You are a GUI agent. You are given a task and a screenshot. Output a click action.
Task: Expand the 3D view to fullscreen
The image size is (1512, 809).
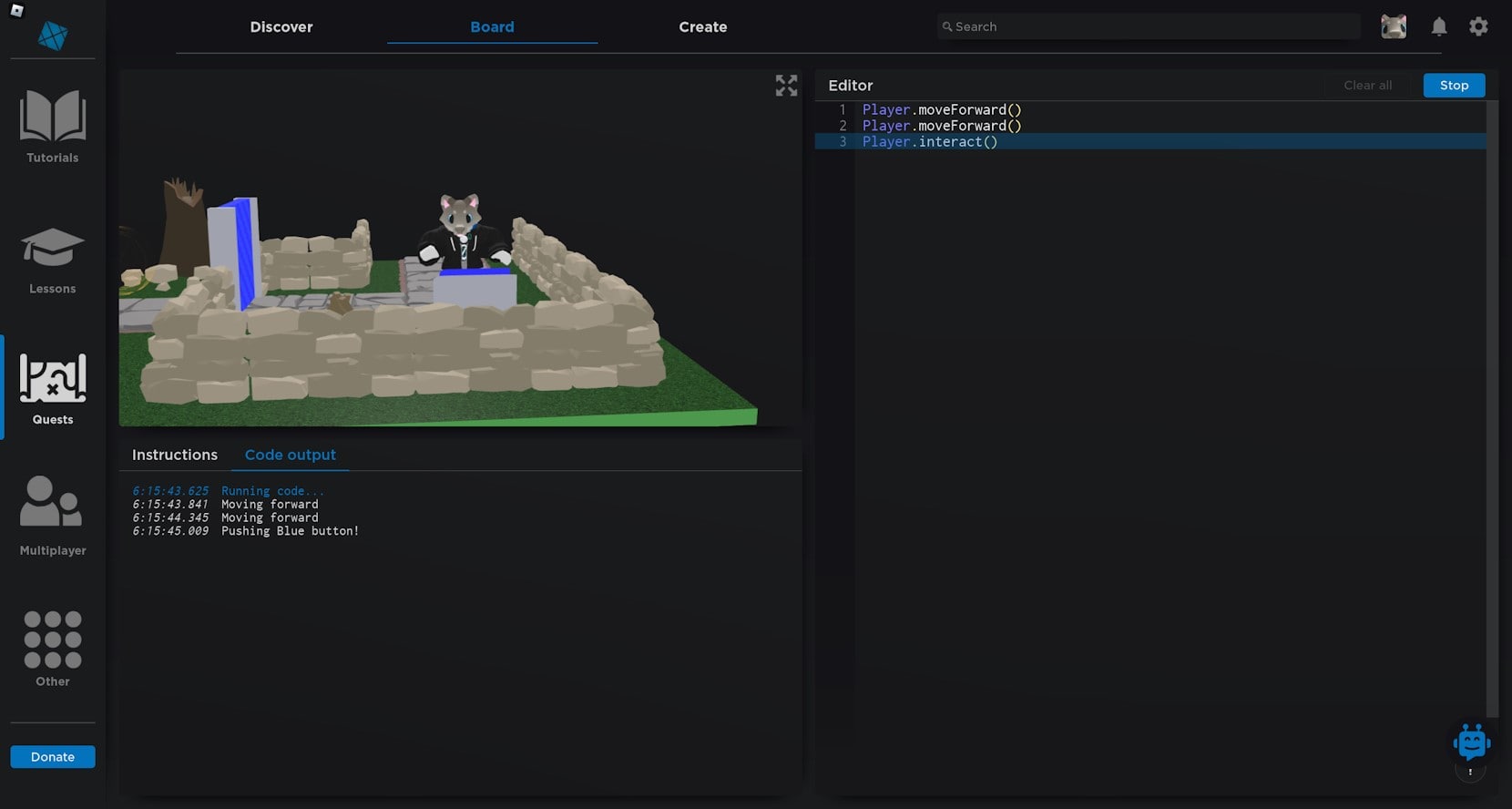click(x=786, y=86)
